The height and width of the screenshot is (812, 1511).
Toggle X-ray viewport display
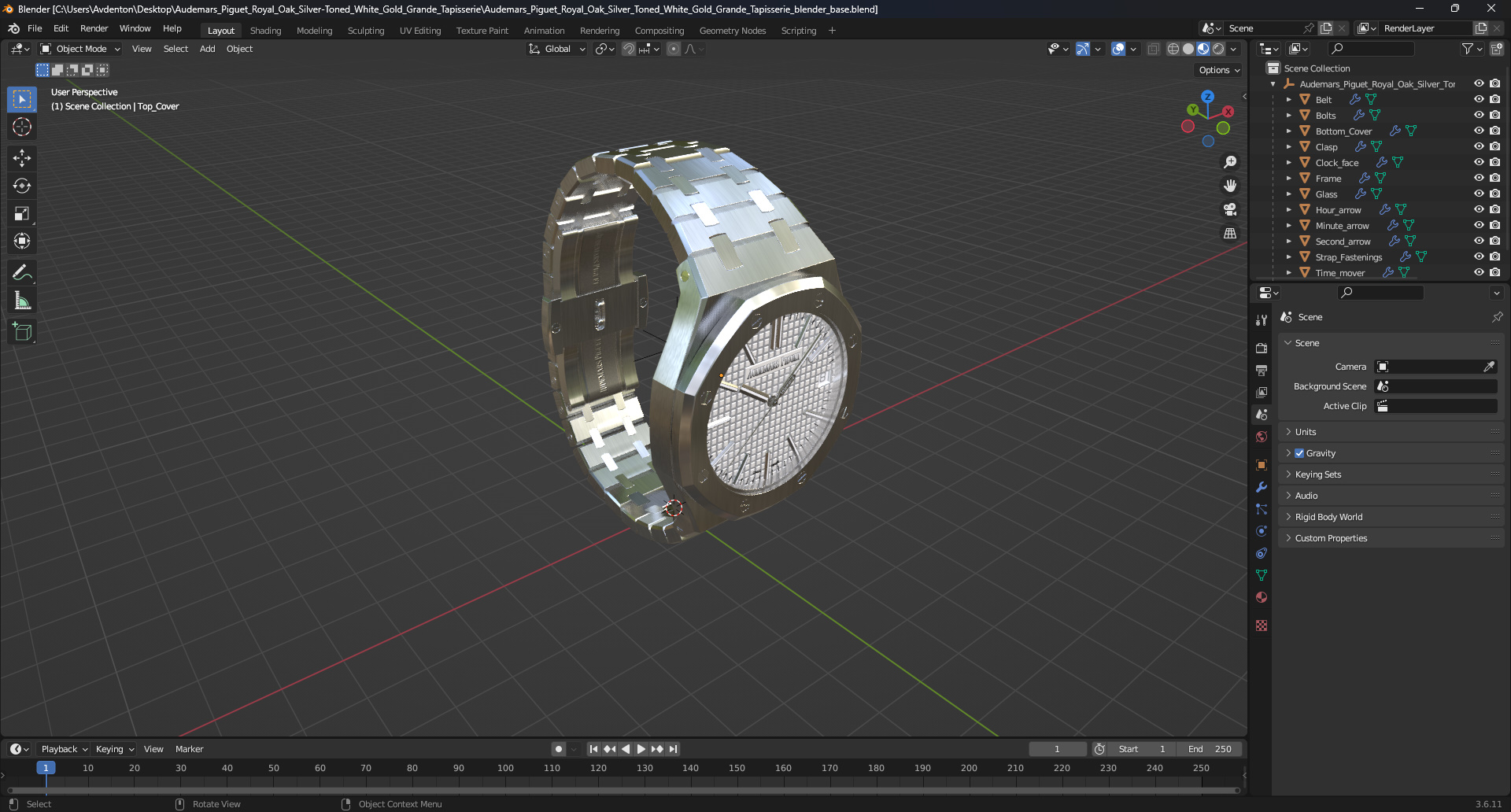click(1153, 49)
